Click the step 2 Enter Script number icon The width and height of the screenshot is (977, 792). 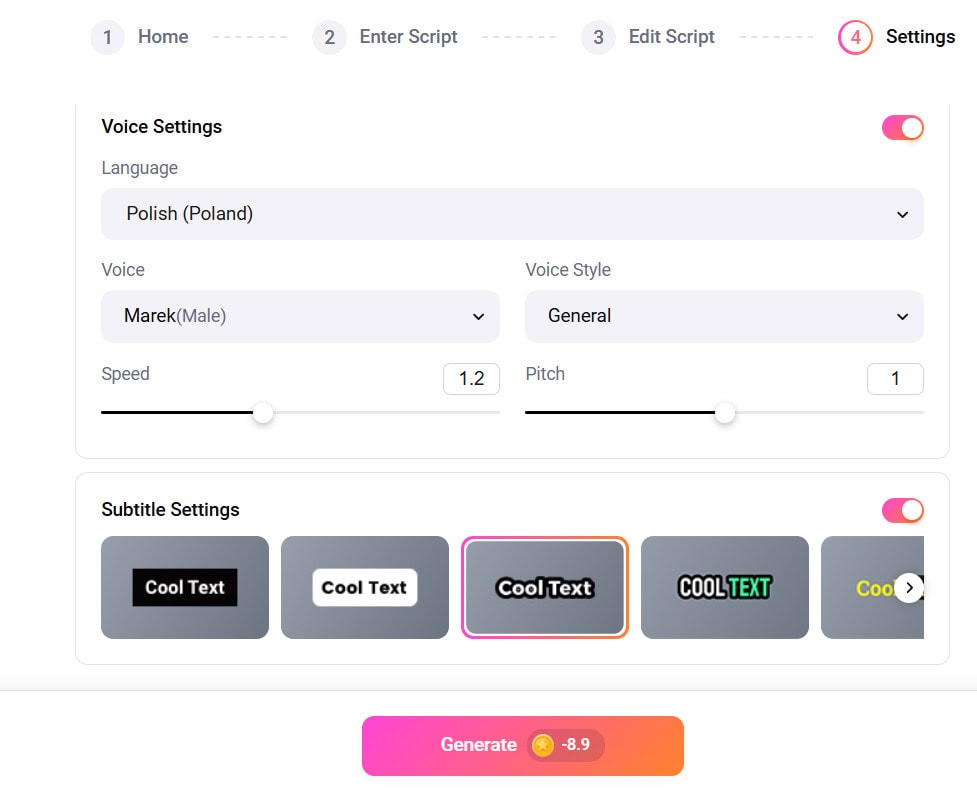pyautogui.click(x=329, y=38)
